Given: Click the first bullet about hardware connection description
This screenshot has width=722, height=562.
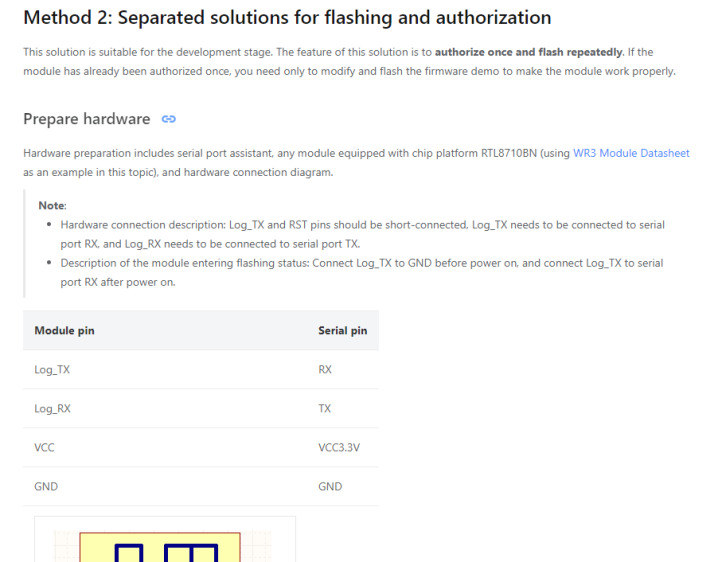Looking at the screenshot, I should [x=363, y=234].
